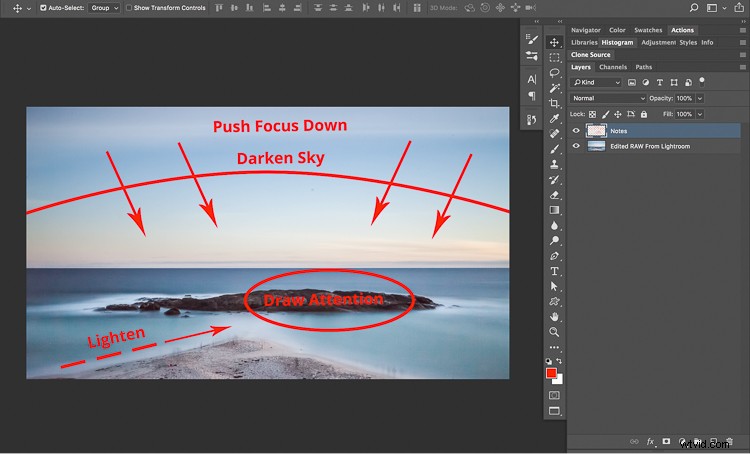Filter for pixel layers
750x454 pixels.
click(x=632, y=82)
